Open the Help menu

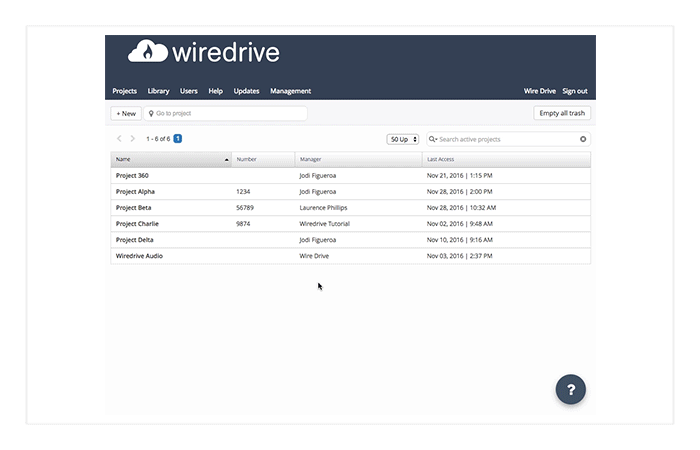click(x=216, y=91)
